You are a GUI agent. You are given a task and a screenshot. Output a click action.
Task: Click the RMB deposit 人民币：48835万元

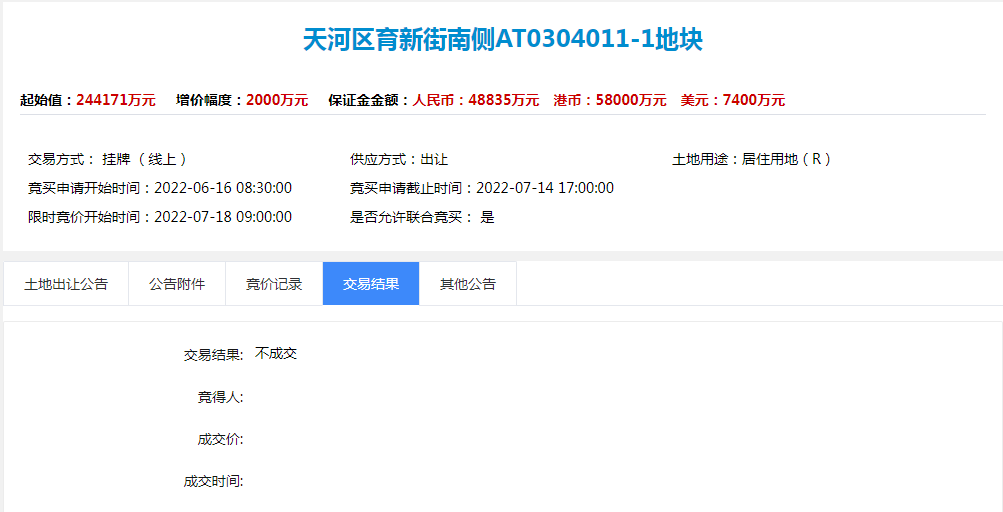point(475,100)
